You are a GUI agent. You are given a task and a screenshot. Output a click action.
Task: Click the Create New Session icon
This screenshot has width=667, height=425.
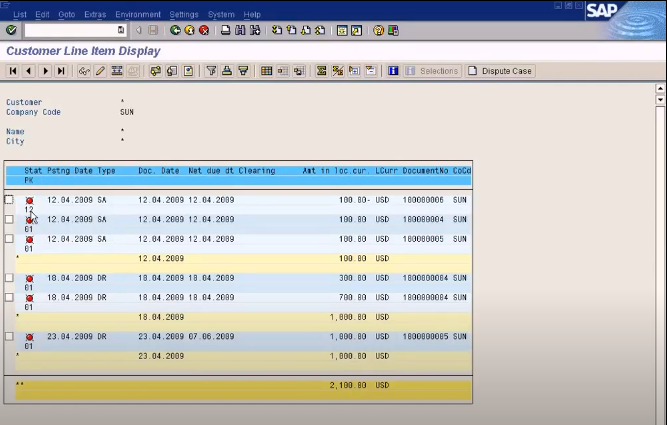point(342,30)
